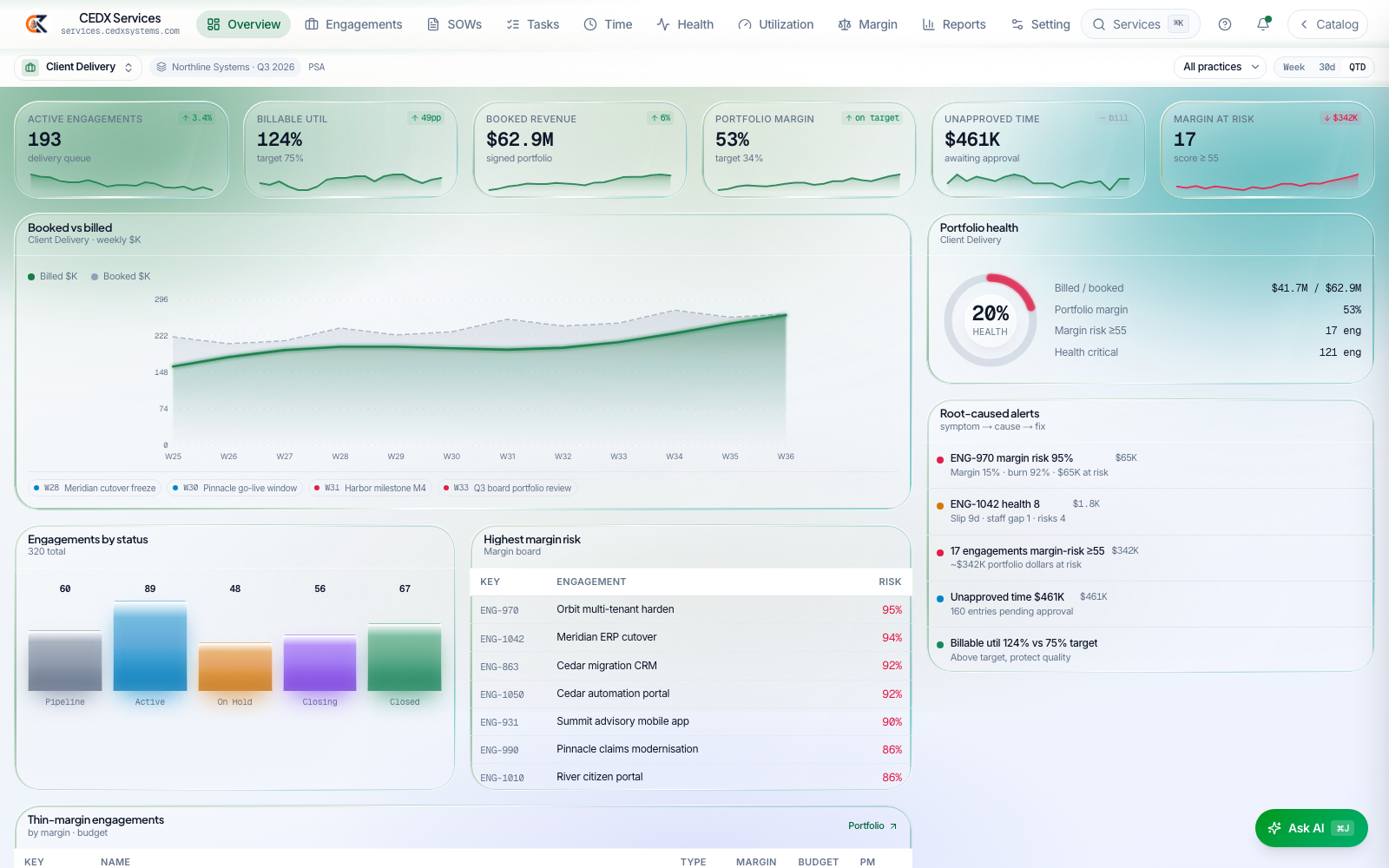Open the Unapproved Time $461K card
This screenshot has width=1389, height=868.
pyautogui.click(x=1038, y=150)
